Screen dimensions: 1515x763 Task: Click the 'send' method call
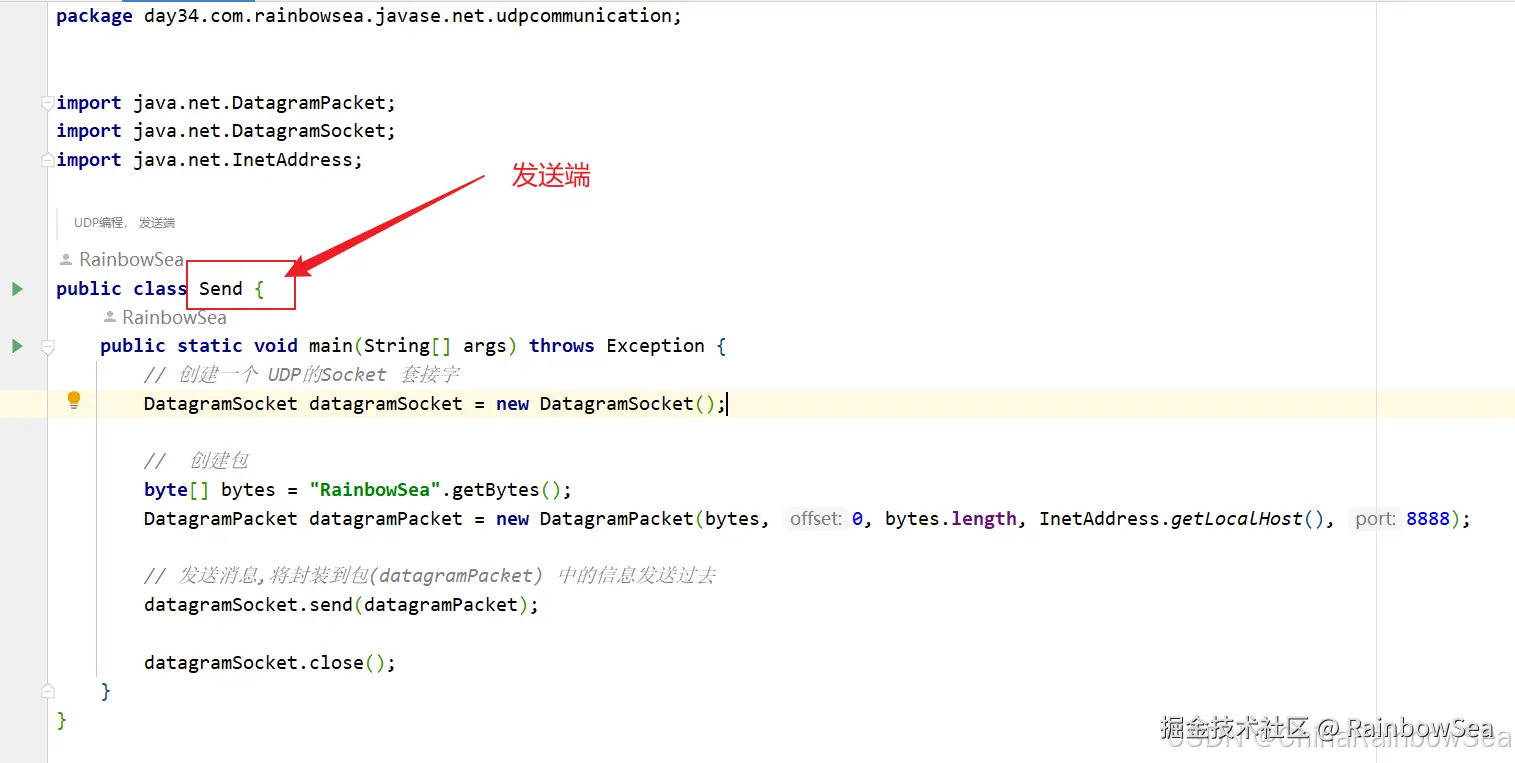pos(331,605)
